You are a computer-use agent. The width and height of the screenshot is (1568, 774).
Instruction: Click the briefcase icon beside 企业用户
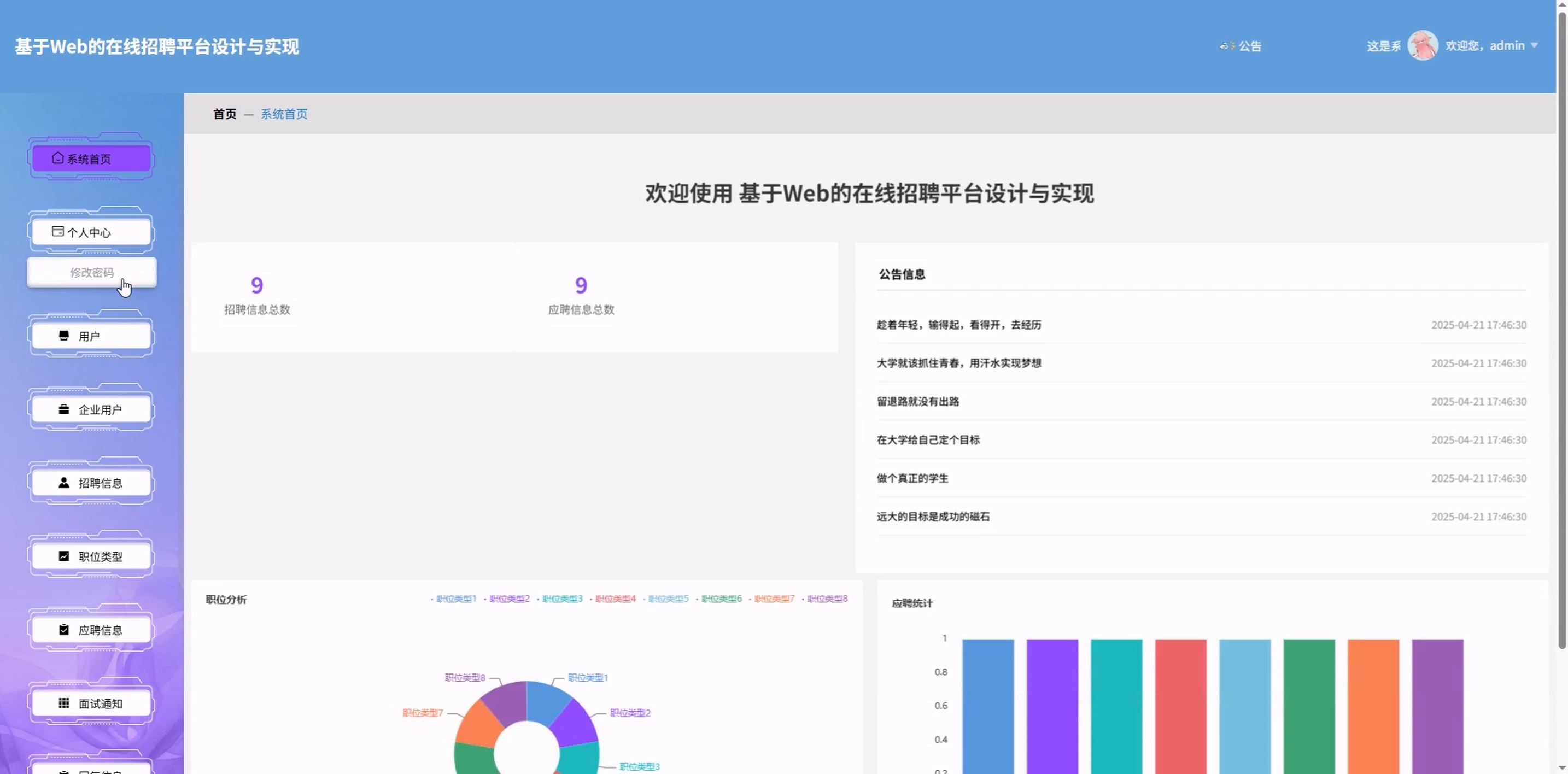pos(64,409)
